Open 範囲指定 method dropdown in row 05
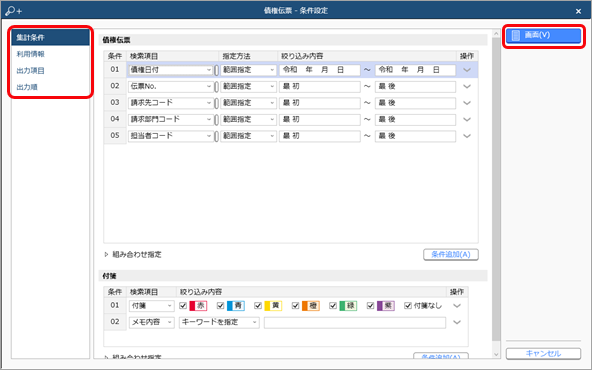This screenshot has height=370, width=592. pos(248,136)
